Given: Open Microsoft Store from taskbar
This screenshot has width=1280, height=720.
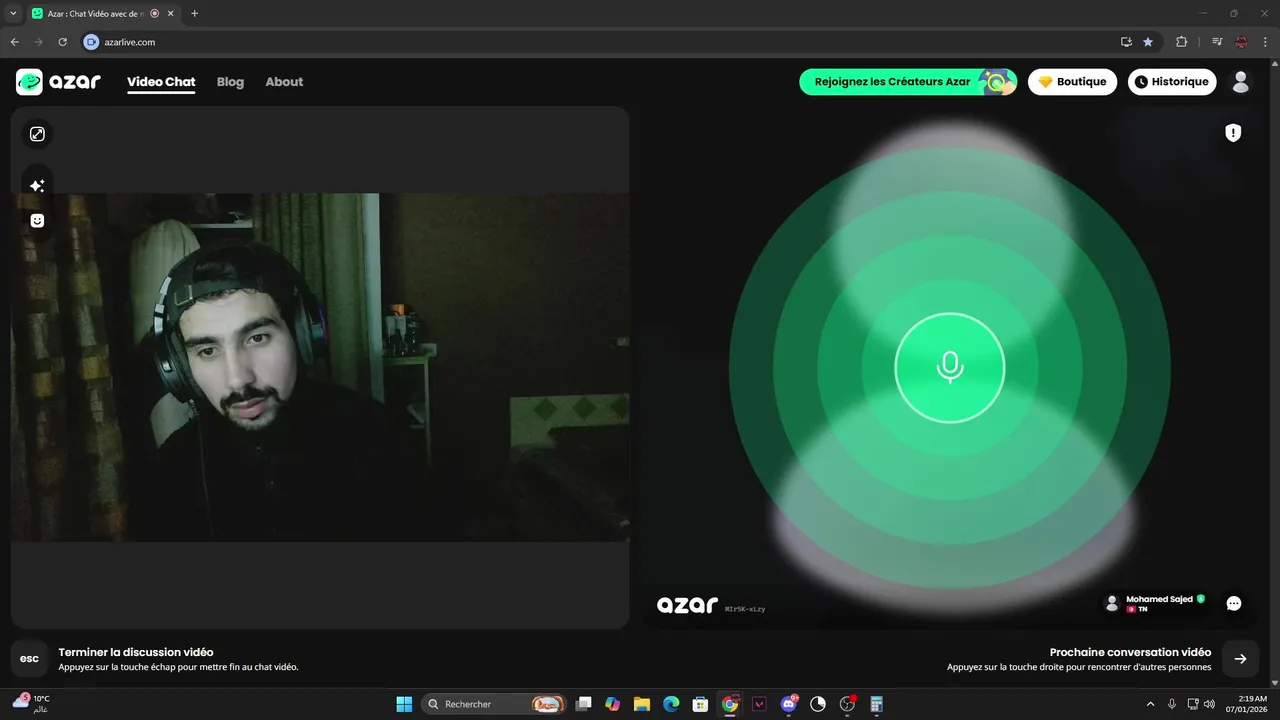Looking at the screenshot, I should (701, 704).
